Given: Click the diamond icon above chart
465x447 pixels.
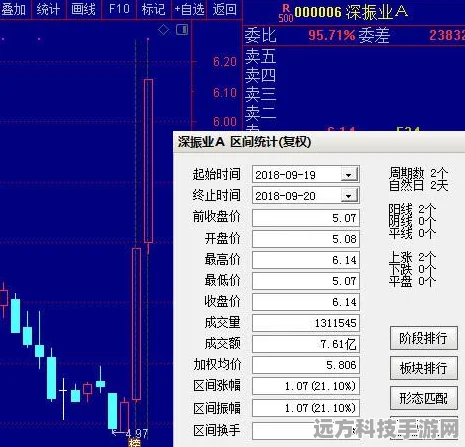Looking at the screenshot, I should [x=163, y=30].
